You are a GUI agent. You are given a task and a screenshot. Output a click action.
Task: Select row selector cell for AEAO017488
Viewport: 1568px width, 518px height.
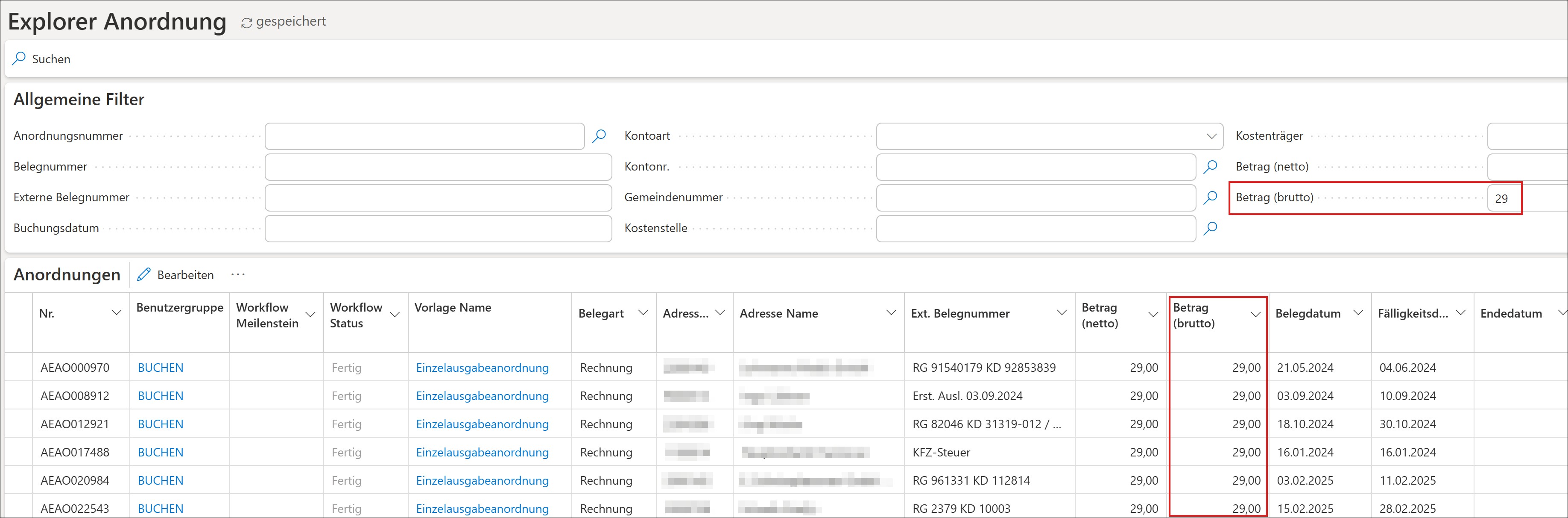point(18,452)
